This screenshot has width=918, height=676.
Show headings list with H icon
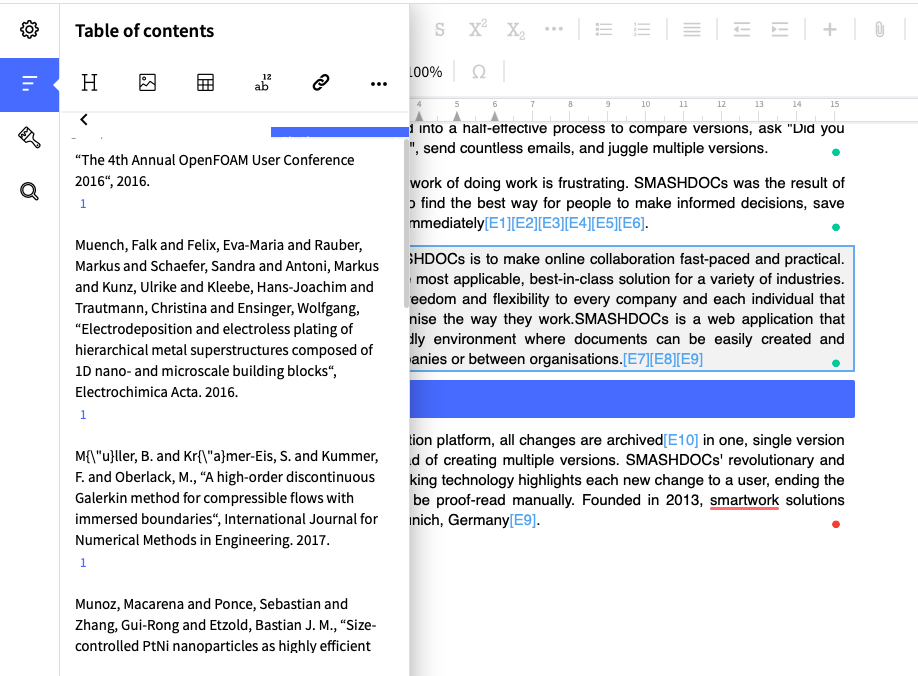coord(89,83)
